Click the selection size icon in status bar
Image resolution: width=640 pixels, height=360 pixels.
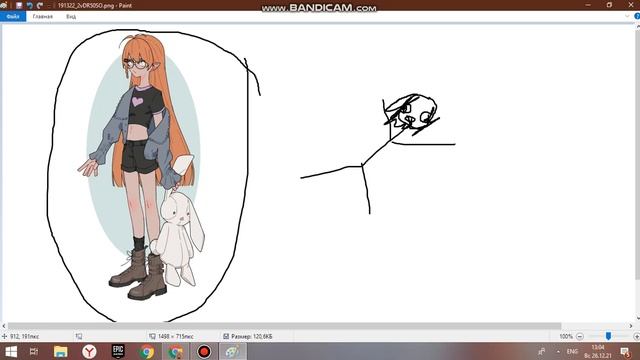(79, 336)
